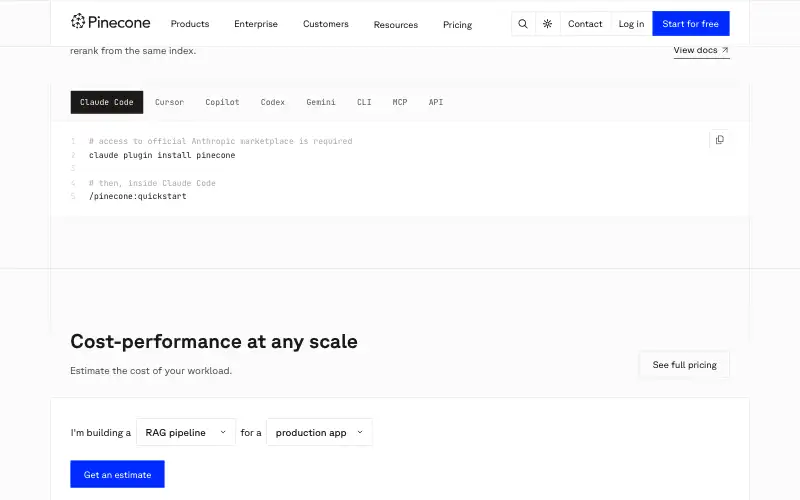Click the Get an estimate button
The width and height of the screenshot is (800, 500).
click(117, 474)
